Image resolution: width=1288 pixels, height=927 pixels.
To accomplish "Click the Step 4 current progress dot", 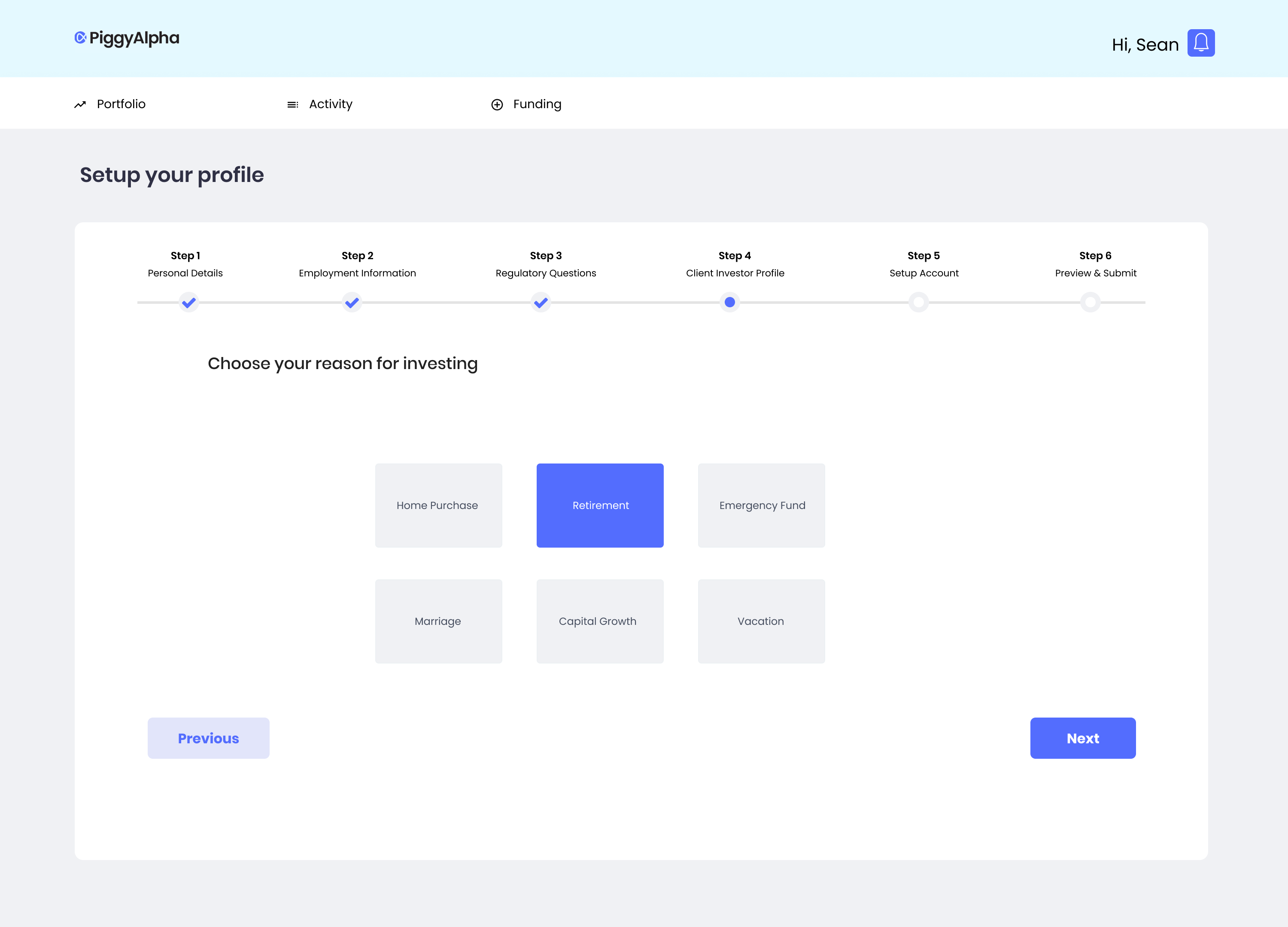I will pyautogui.click(x=730, y=302).
